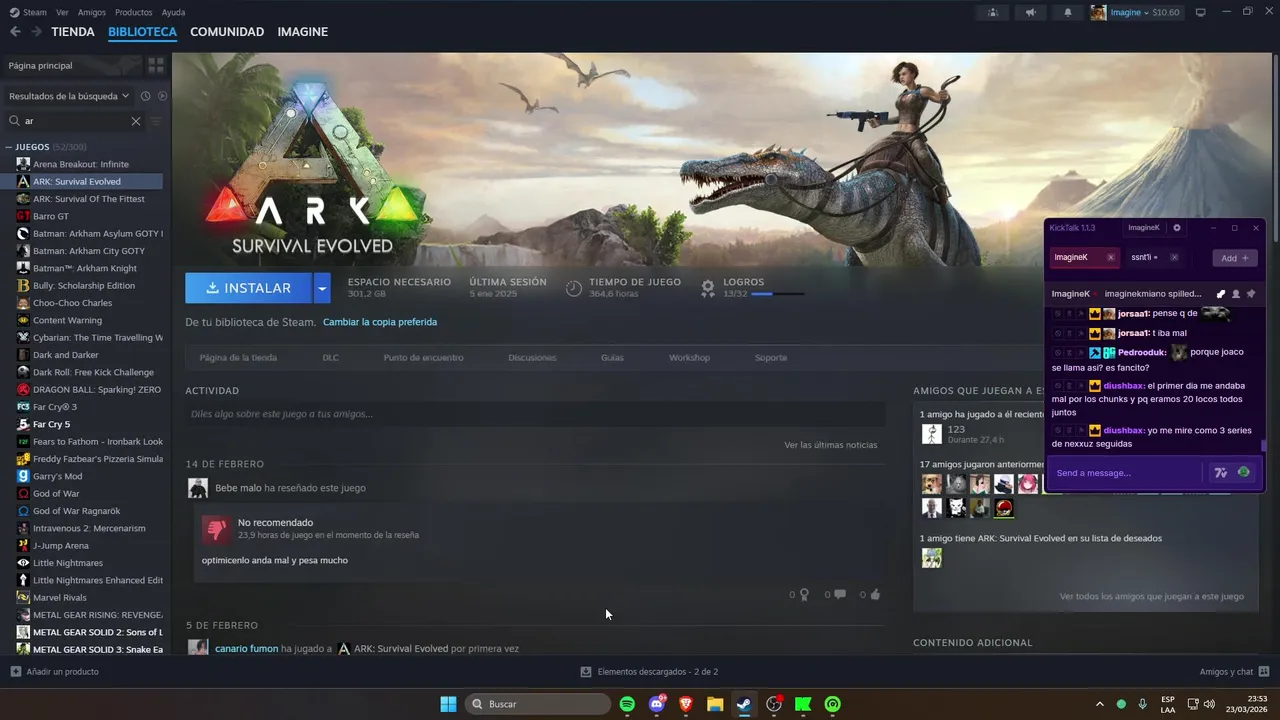Go to the TIENDA section
The width and height of the screenshot is (1280, 720).
[x=73, y=32]
